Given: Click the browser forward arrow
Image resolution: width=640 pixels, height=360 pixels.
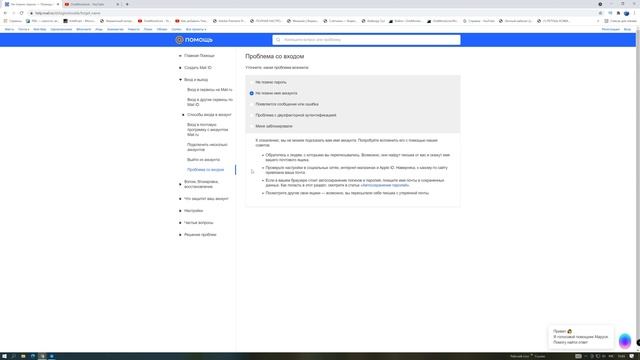Looking at the screenshot, I should click(x=13, y=13).
